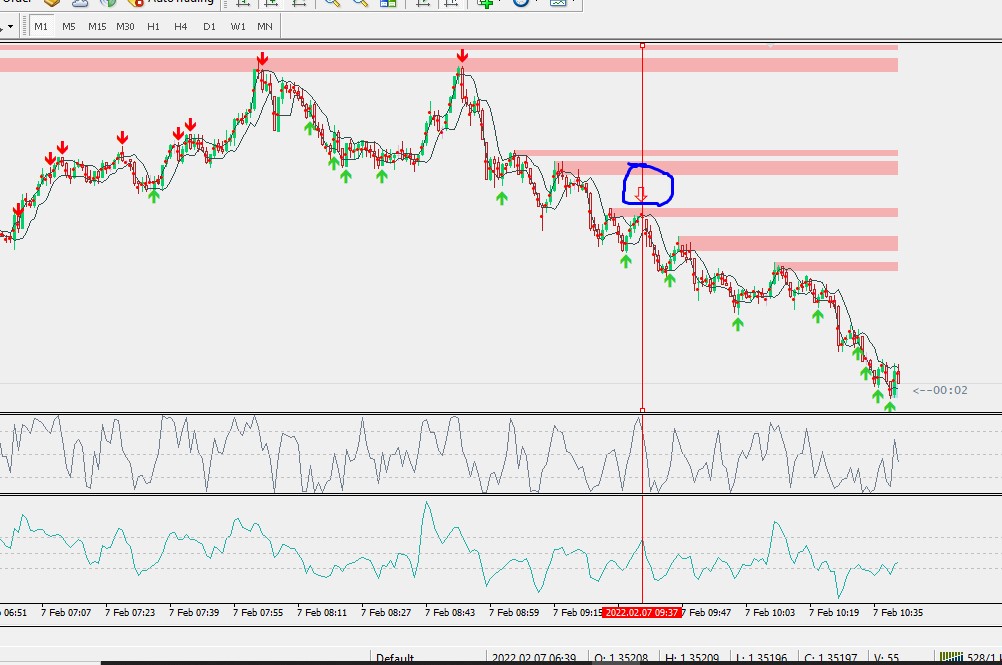
Task: Click the zoom in magnifier icon
Action: click(332, 3)
